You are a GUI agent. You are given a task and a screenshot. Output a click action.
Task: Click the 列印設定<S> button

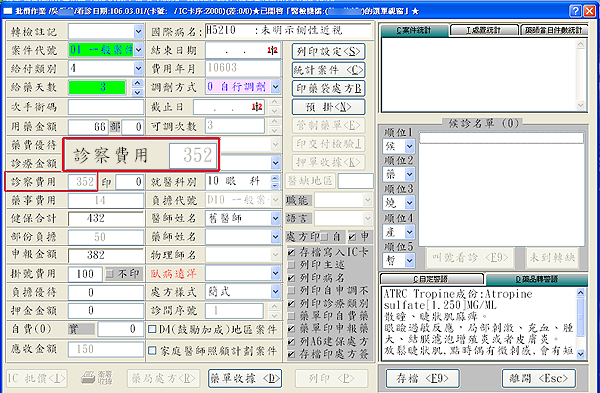[328, 51]
